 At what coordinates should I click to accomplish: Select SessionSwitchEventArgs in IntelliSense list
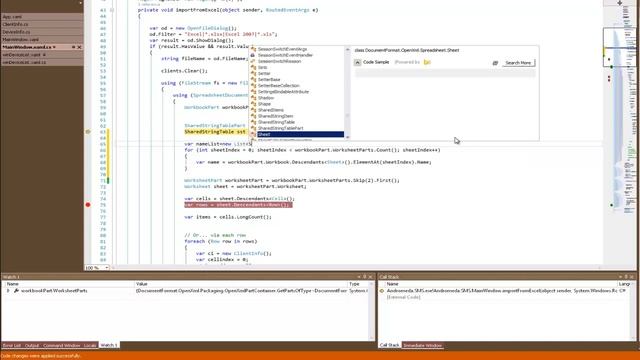tap(282, 49)
